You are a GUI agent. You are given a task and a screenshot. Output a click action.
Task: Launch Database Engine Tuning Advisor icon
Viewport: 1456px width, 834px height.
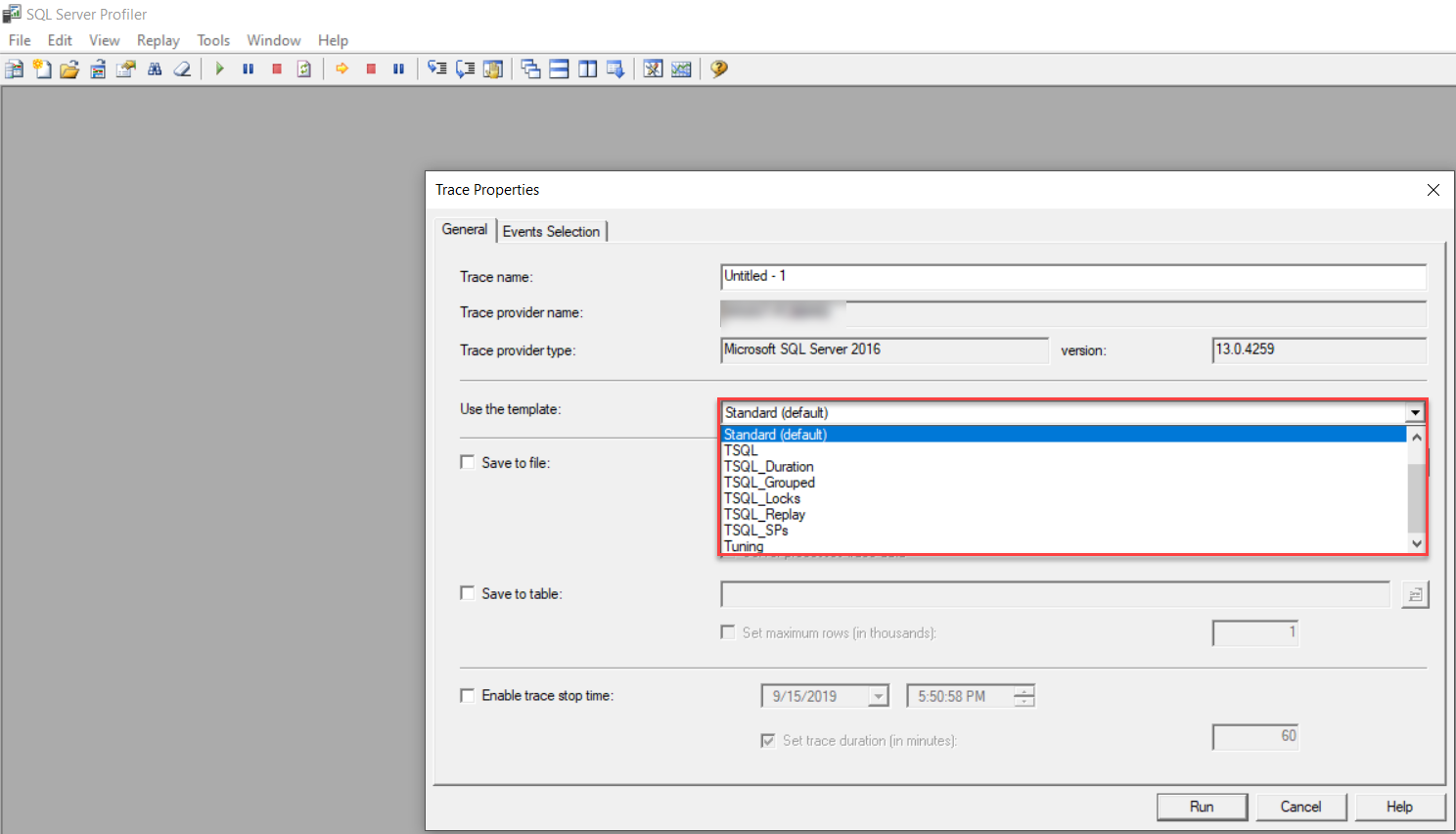654,69
